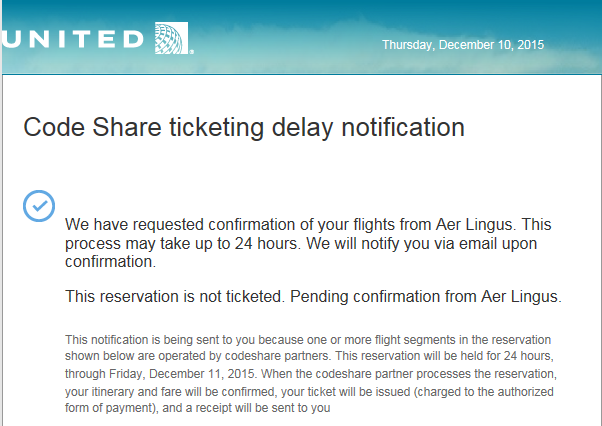Image resolution: width=602 pixels, height=426 pixels.
Task: Click the Code Share ticketing delay heading
Action: (x=244, y=127)
